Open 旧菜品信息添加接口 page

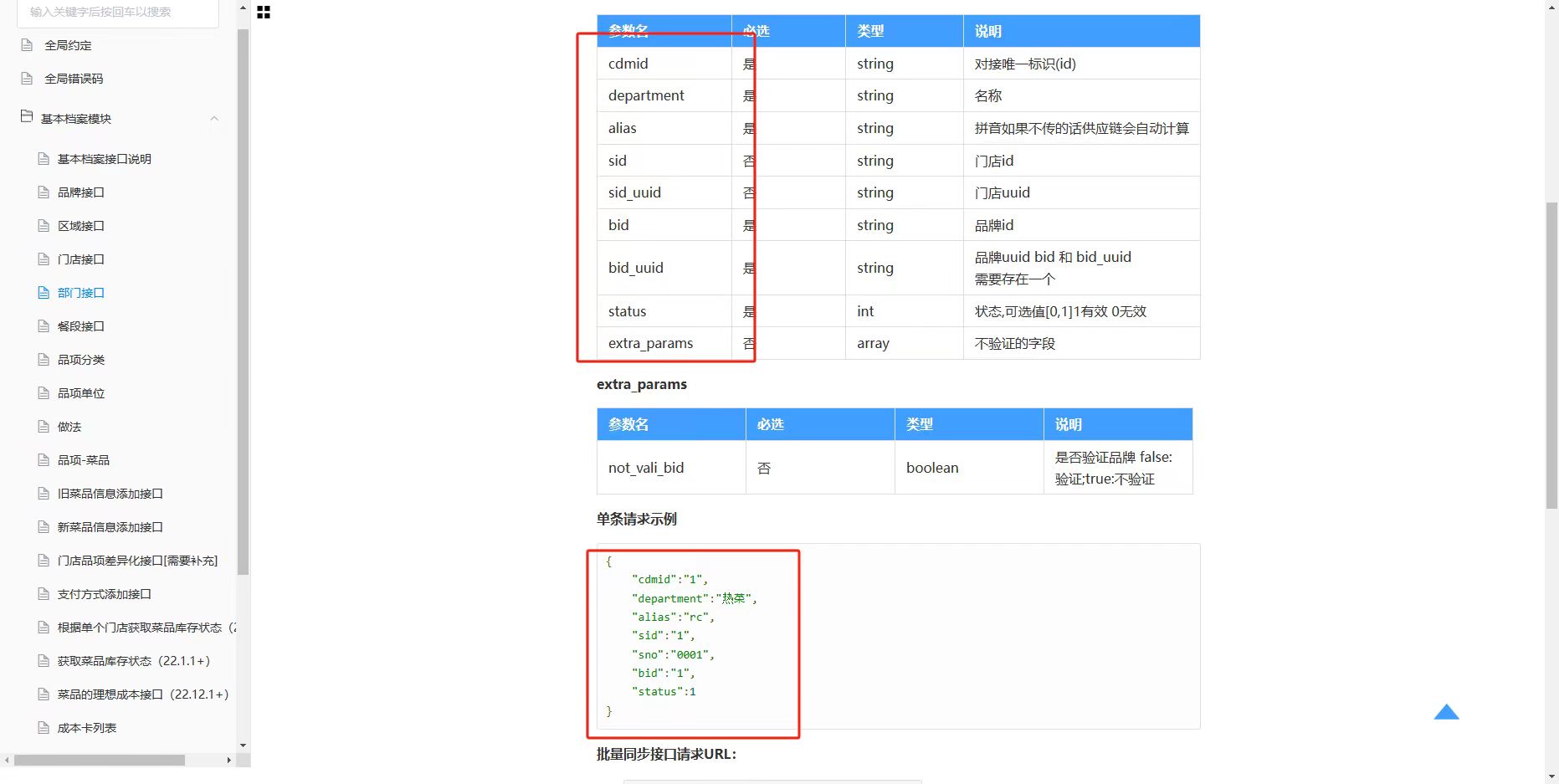coord(110,494)
